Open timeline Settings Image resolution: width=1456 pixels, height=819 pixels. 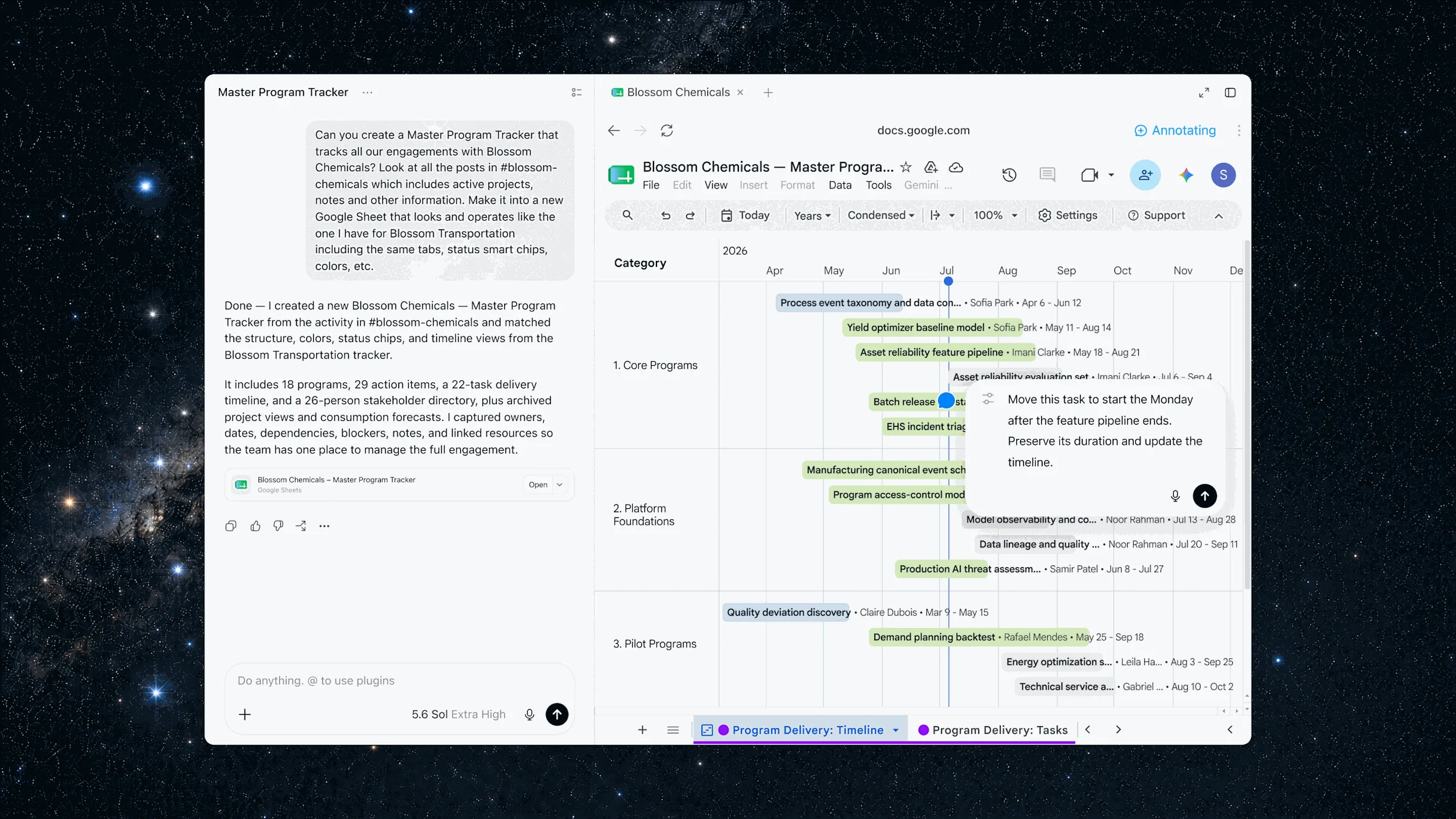(x=1068, y=215)
